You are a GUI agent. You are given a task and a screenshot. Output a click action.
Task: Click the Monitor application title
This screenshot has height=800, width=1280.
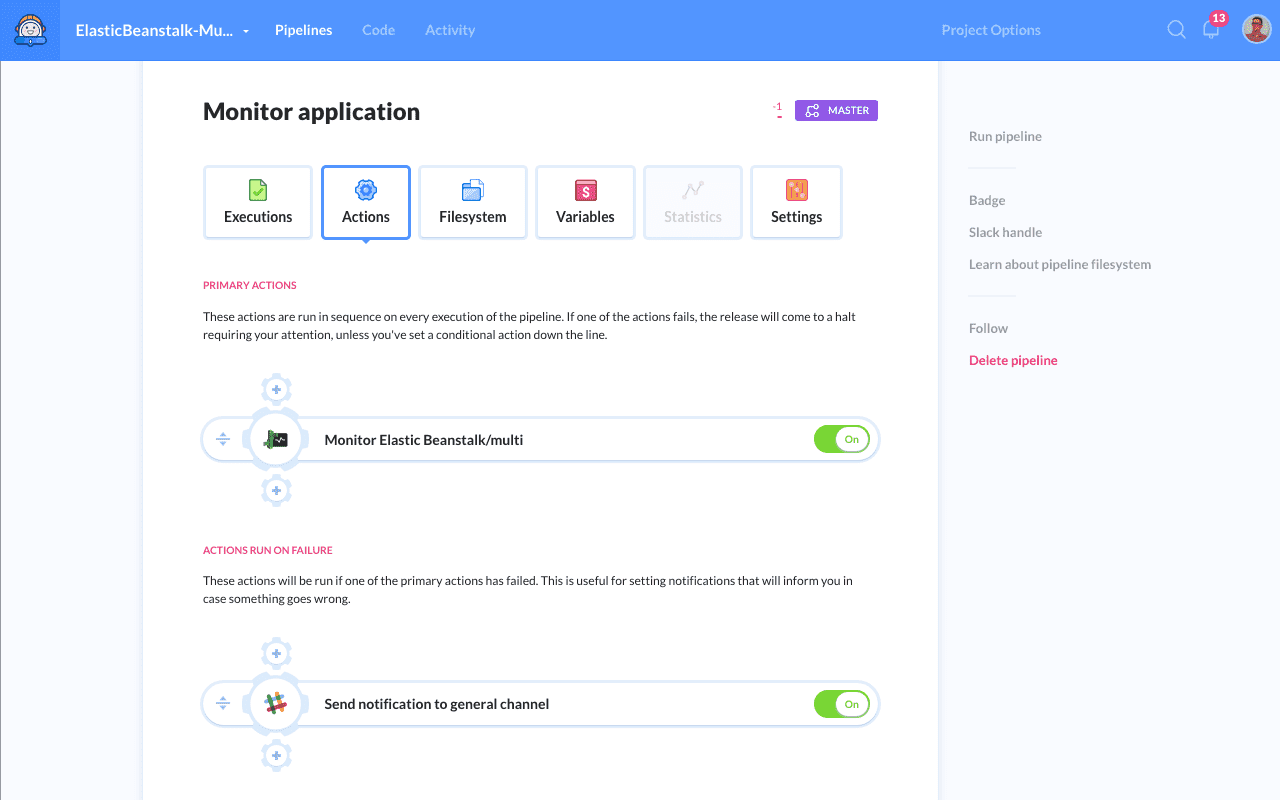(x=311, y=111)
